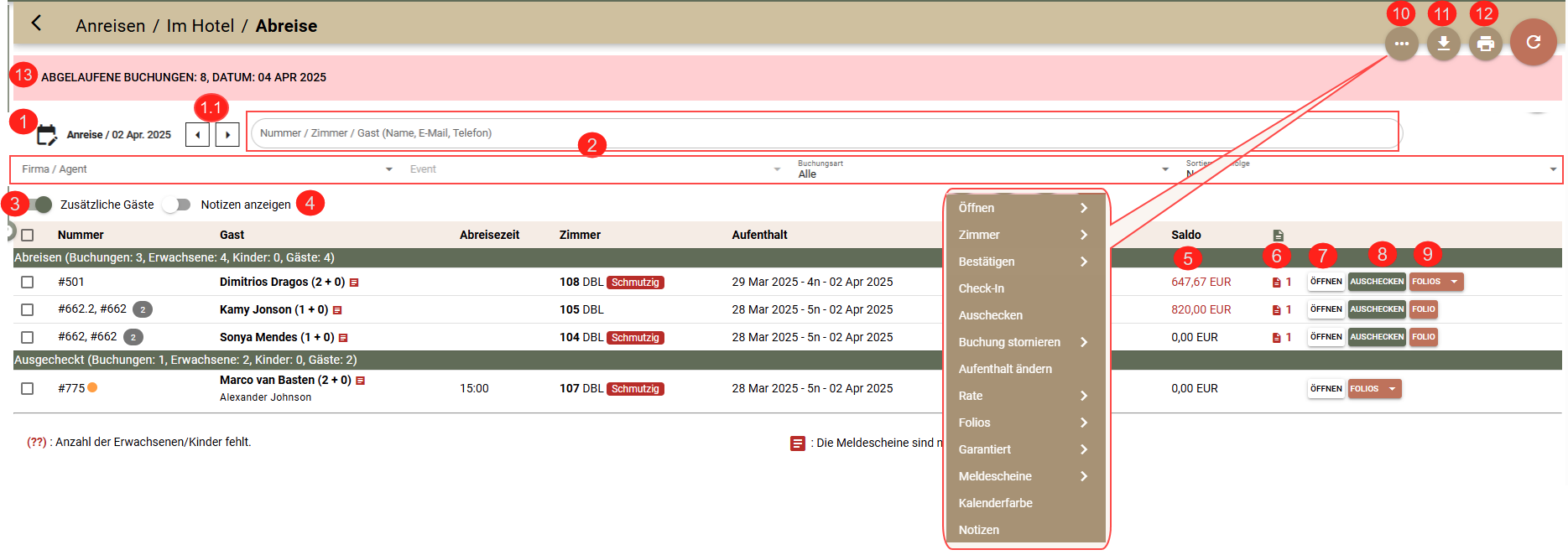This screenshot has height=555, width=1568.
Task: Expand the Garantiert submenu
Action: coord(1024,449)
